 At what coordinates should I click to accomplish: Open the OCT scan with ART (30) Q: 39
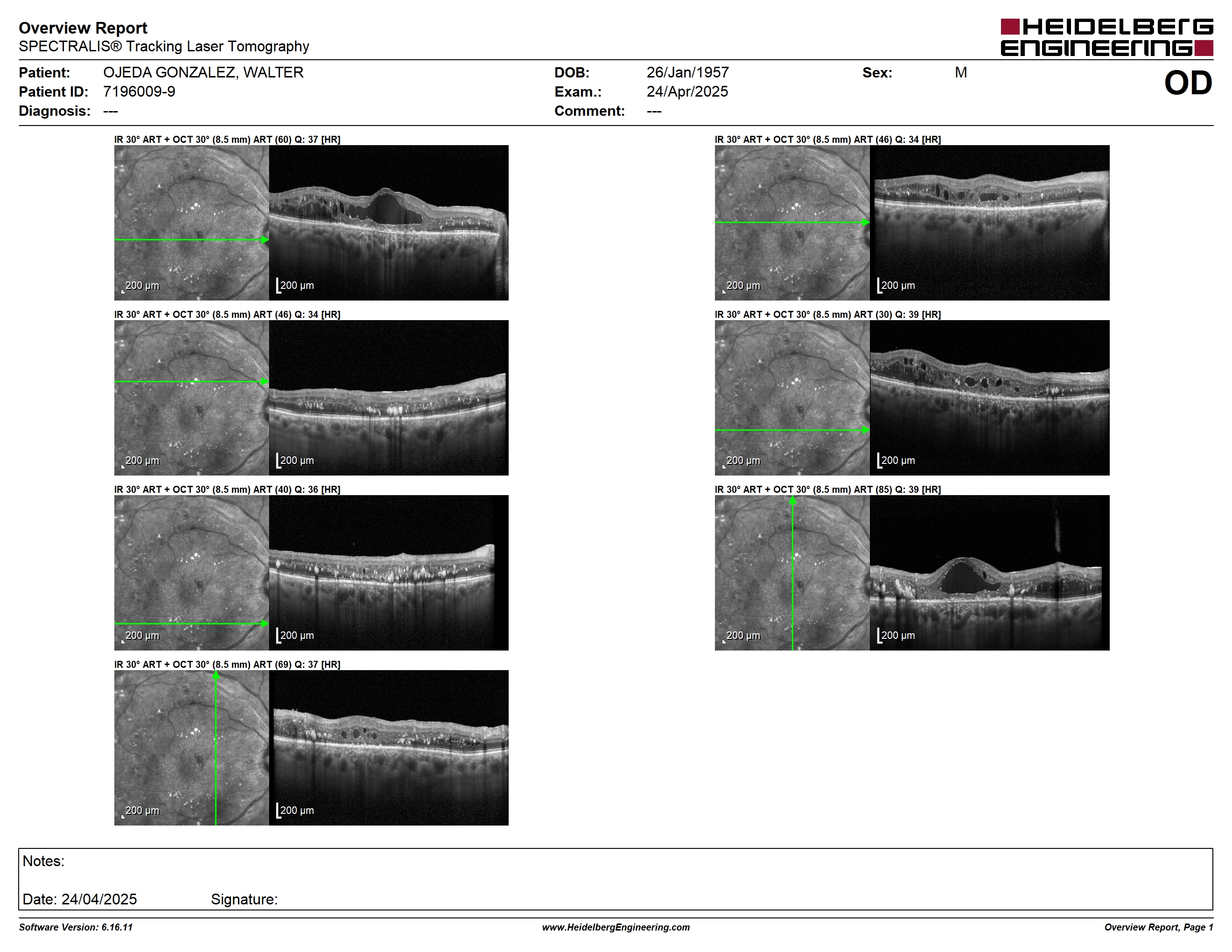point(989,398)
